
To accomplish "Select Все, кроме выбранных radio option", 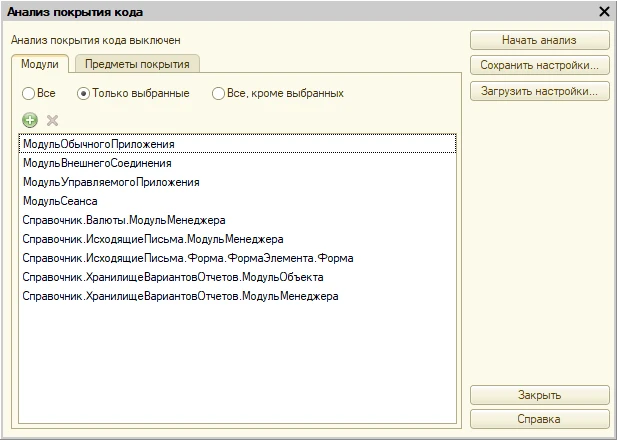I will [x=218, y=94].
